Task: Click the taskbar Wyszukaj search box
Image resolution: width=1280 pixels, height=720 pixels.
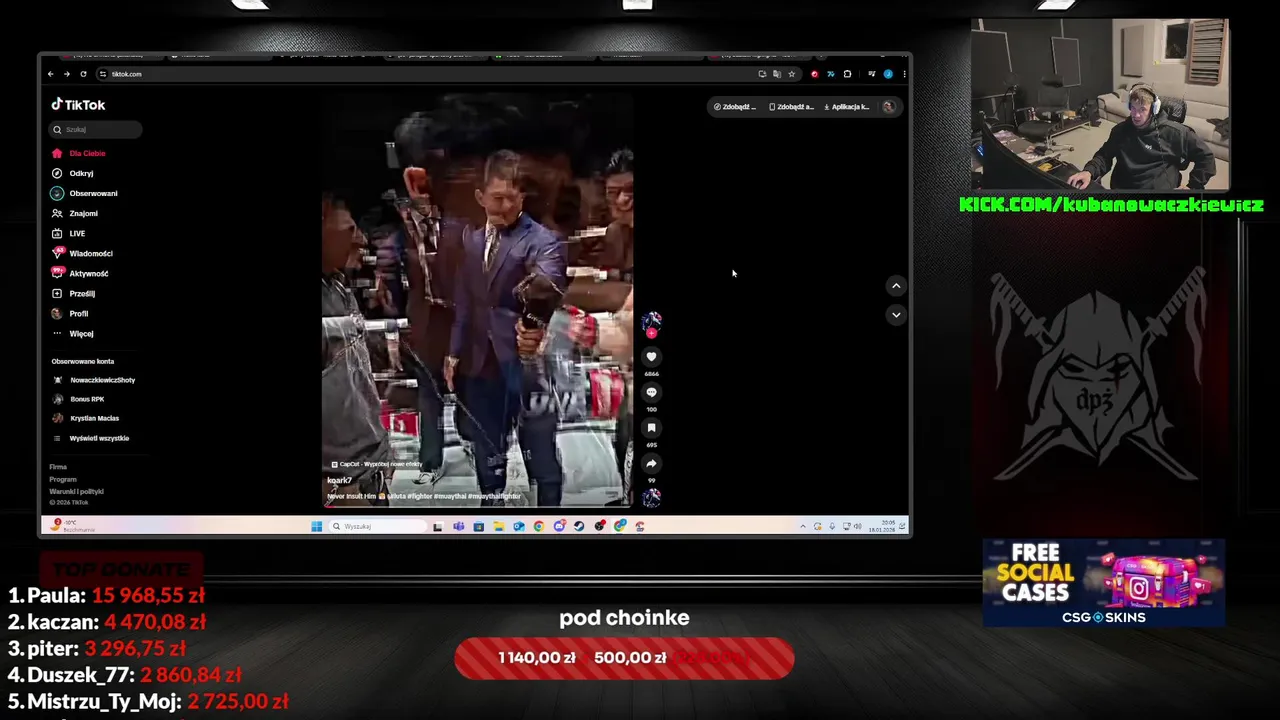Action: (378, 526)
